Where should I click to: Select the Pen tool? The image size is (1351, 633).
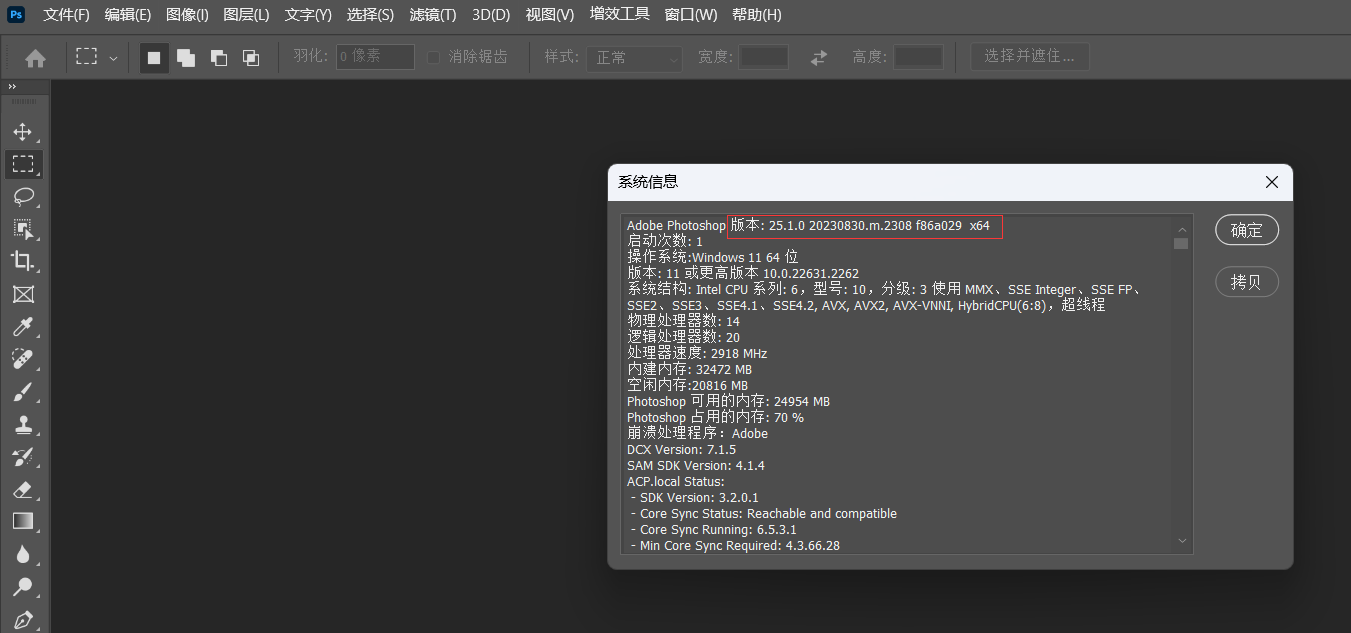pyautogui.click(x=23, y=619)
